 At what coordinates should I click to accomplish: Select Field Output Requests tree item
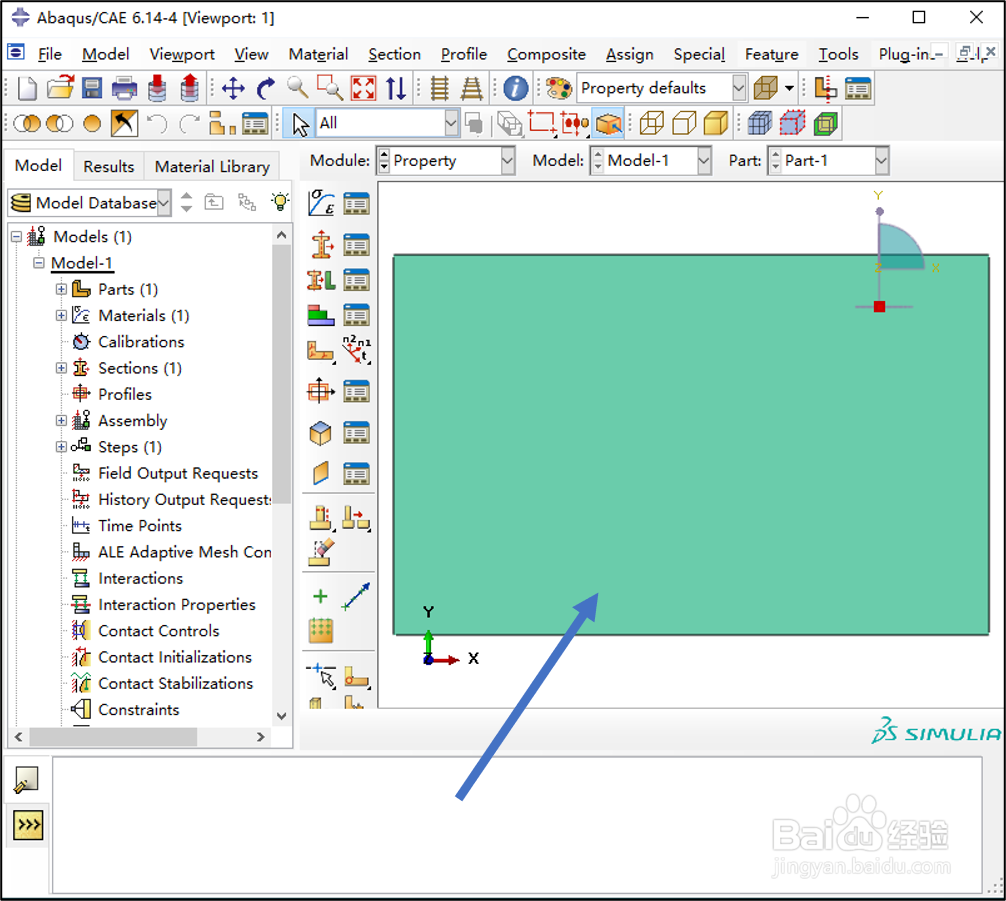tap(178, 474)
